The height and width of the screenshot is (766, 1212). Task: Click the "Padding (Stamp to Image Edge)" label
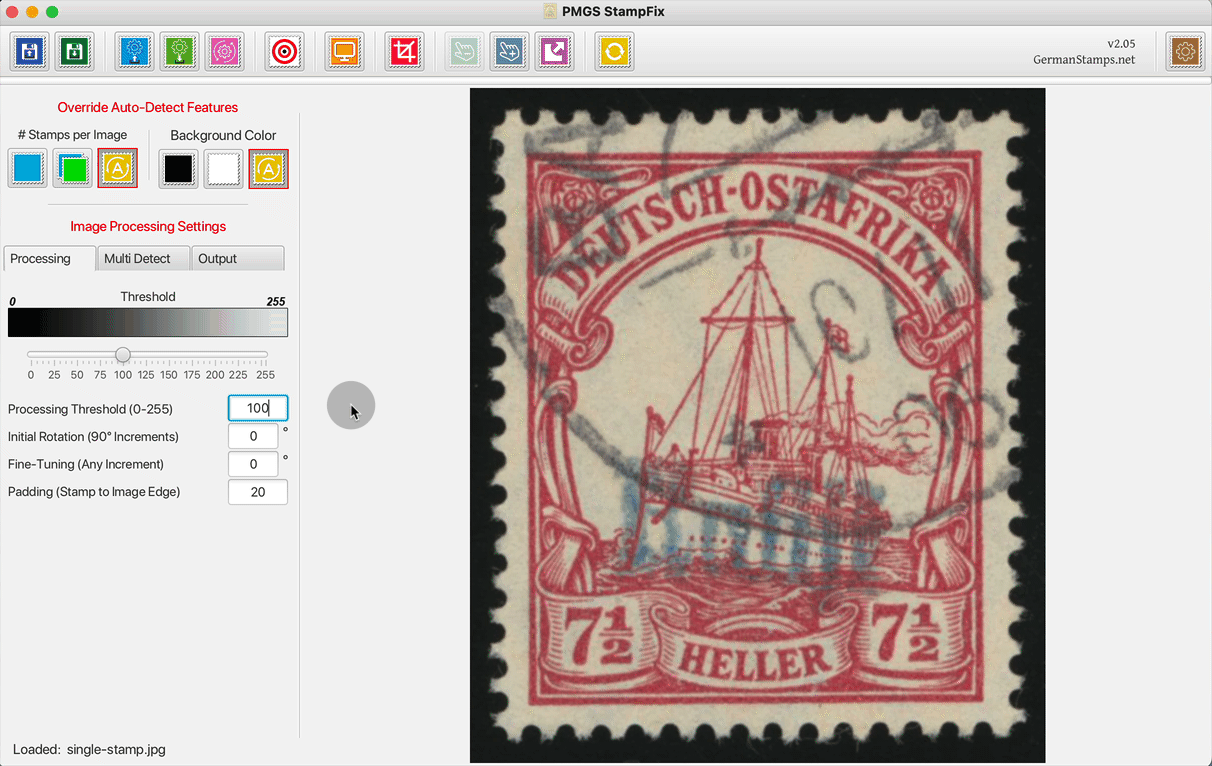[x=94, y=492]
